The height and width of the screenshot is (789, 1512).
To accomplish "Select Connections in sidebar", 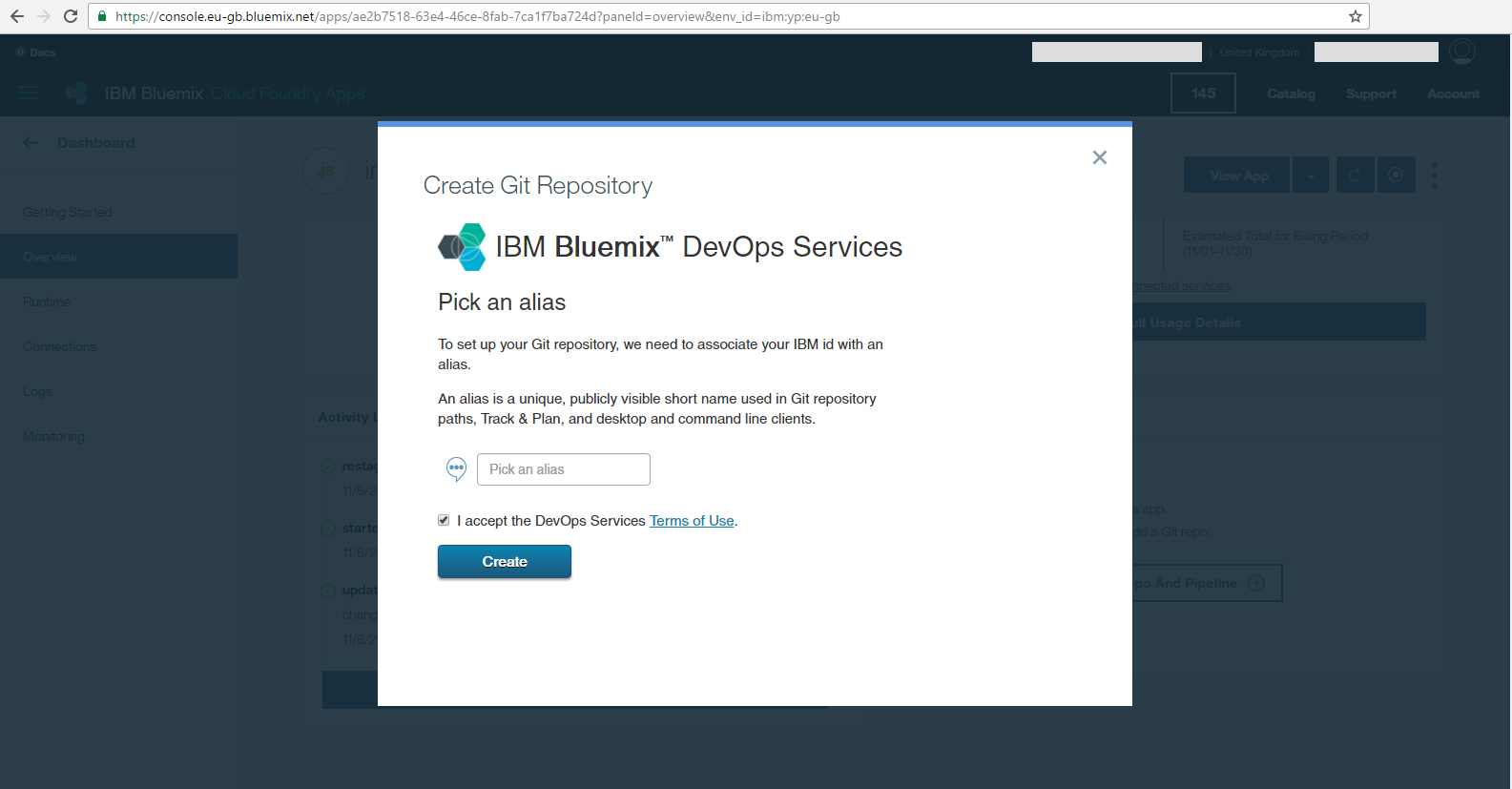I will click(x=59, y=346).
